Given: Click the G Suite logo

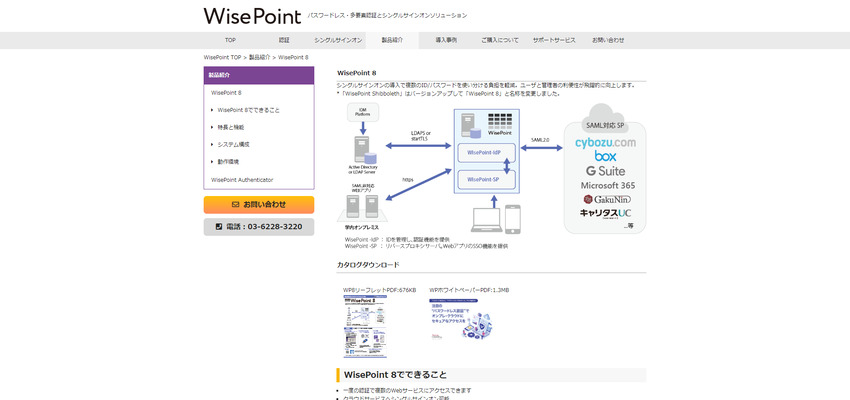Looking at the screenshot, I should click(x=606, y=171).
